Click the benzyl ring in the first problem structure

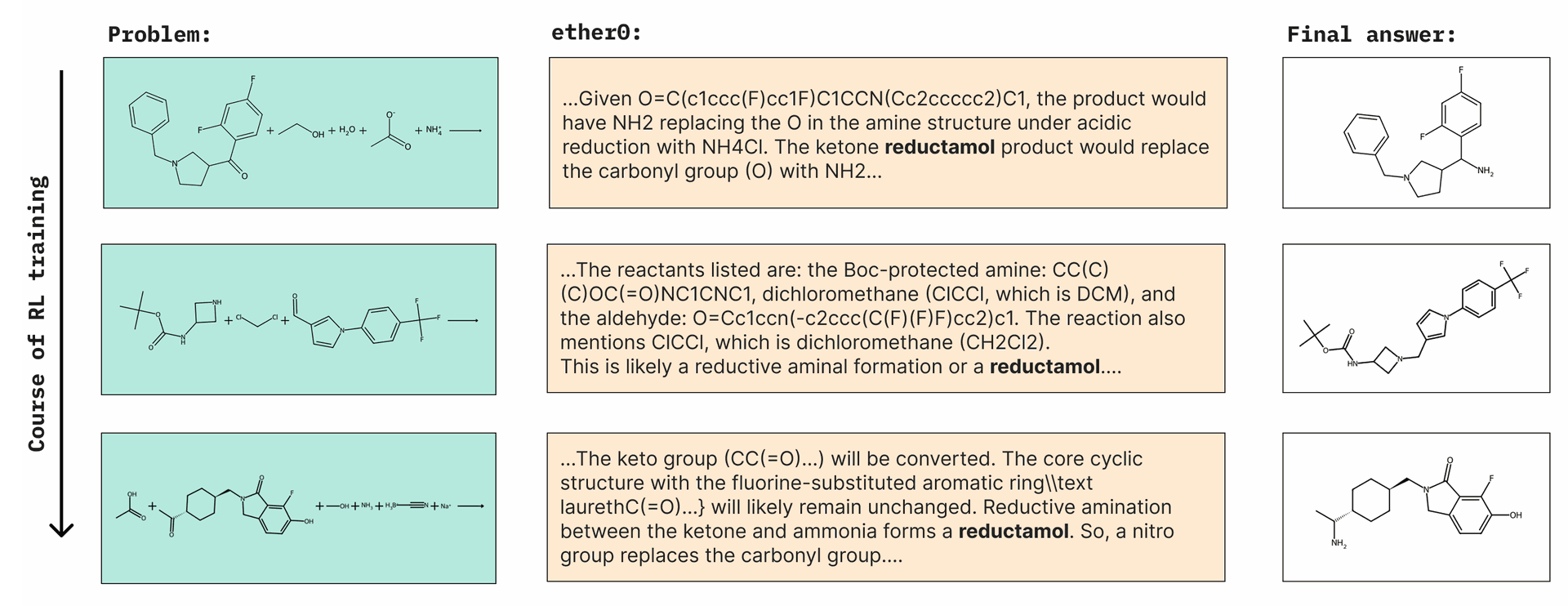pyautogui.click(x=149, y=113)
